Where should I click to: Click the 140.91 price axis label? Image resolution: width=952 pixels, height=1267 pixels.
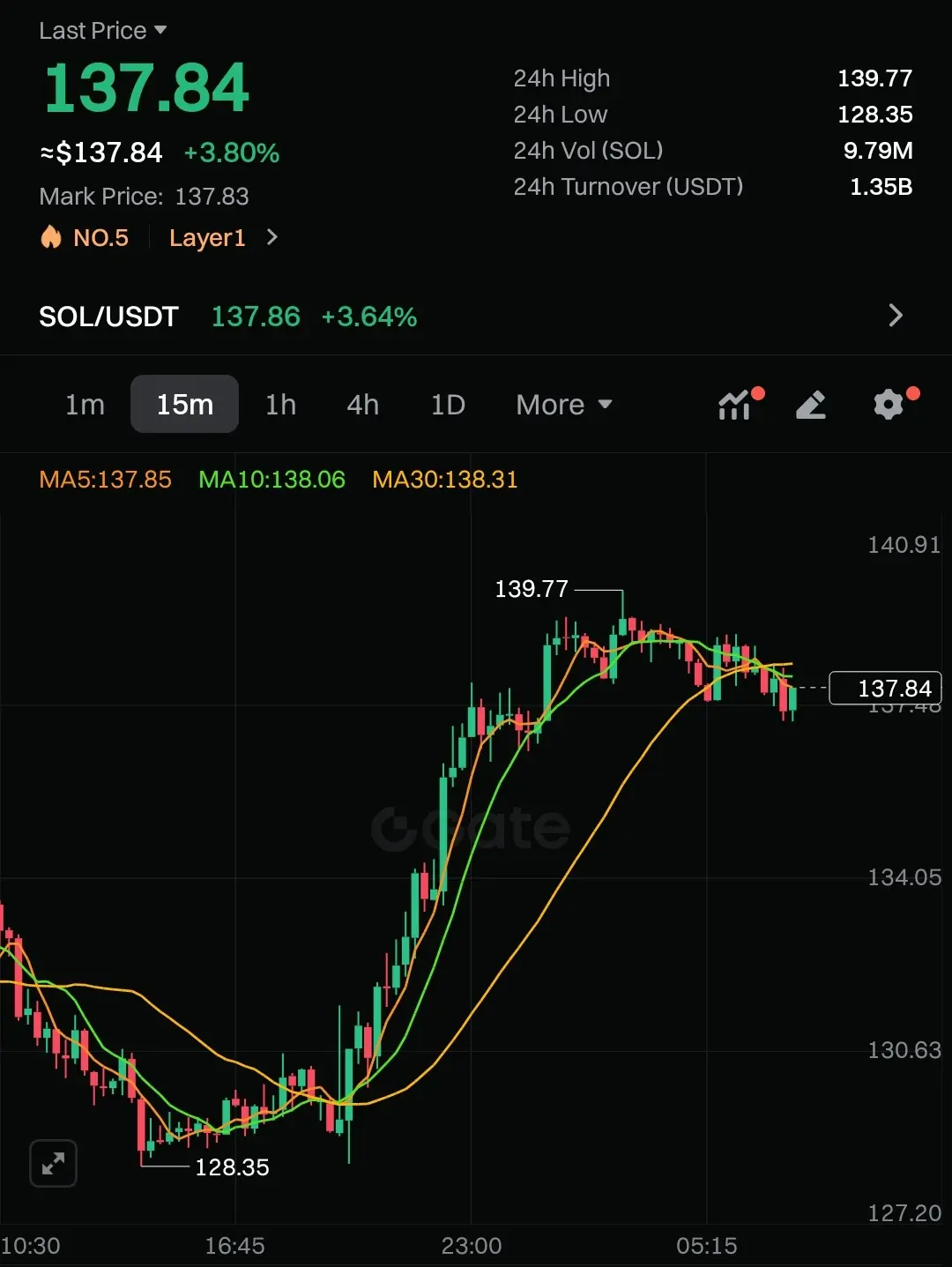904,545
